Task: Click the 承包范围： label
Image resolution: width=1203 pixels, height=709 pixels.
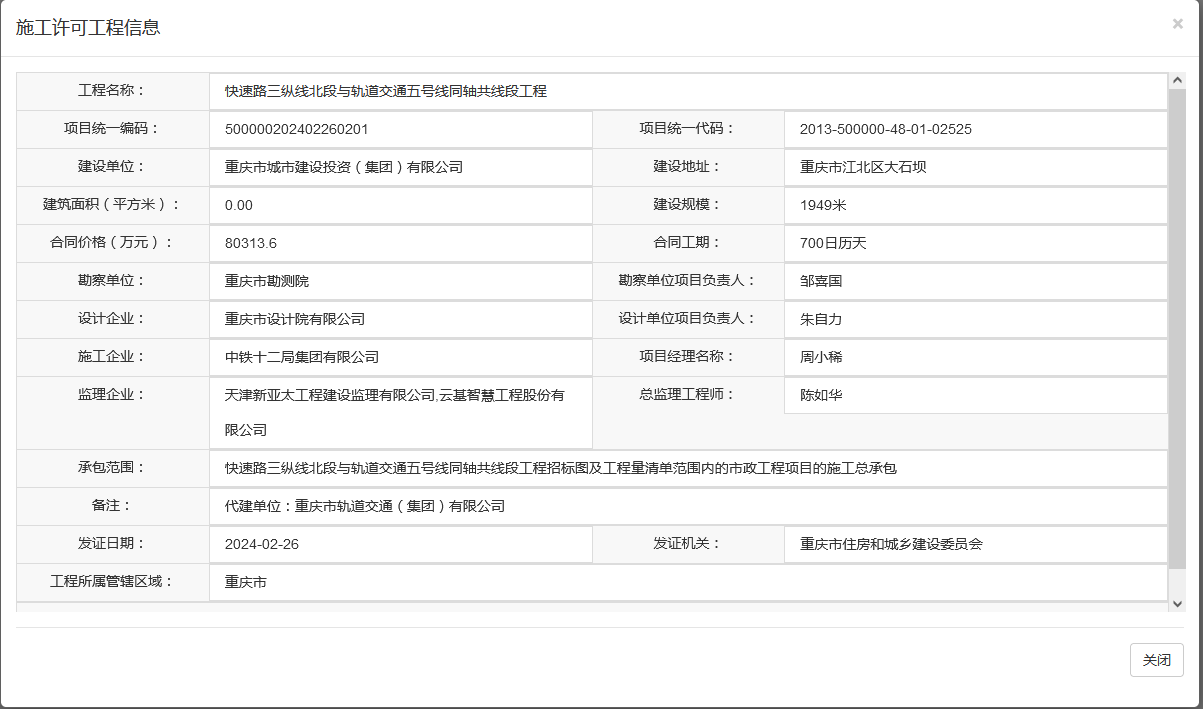Action: [x=112, y=467]
